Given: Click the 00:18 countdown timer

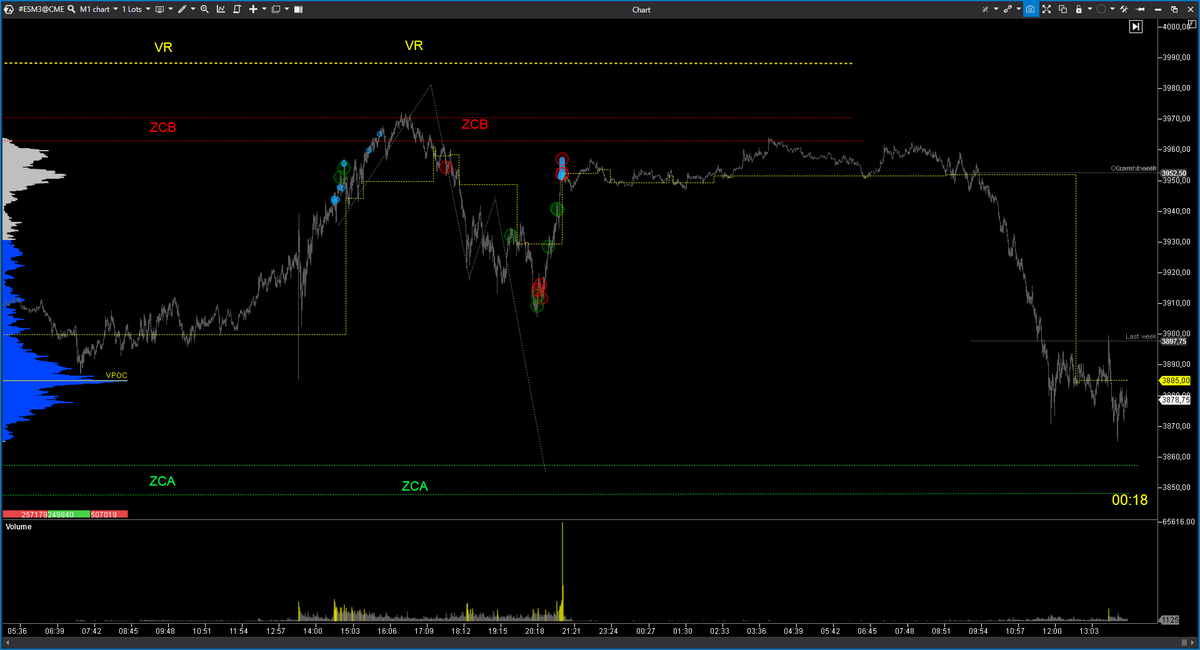Looking at the screenshot, I should 1129,499.
